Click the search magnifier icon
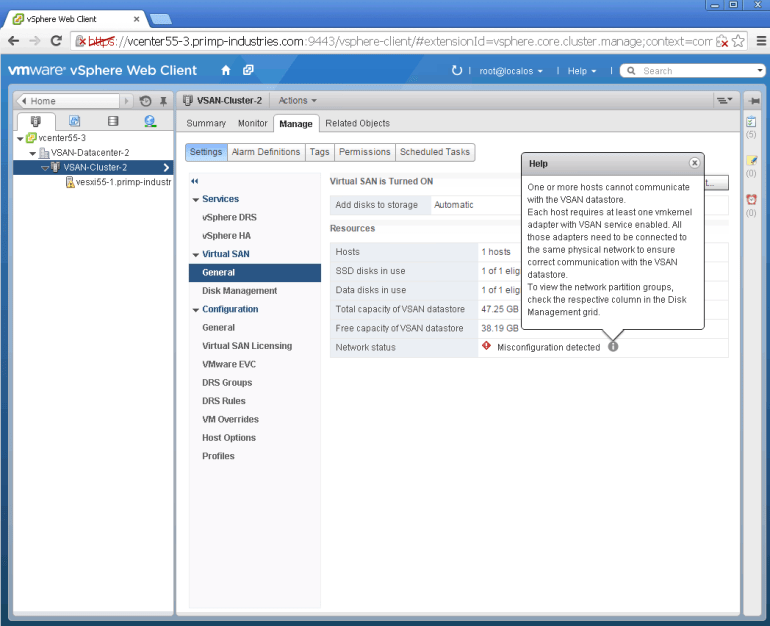 tap(631, 71)
